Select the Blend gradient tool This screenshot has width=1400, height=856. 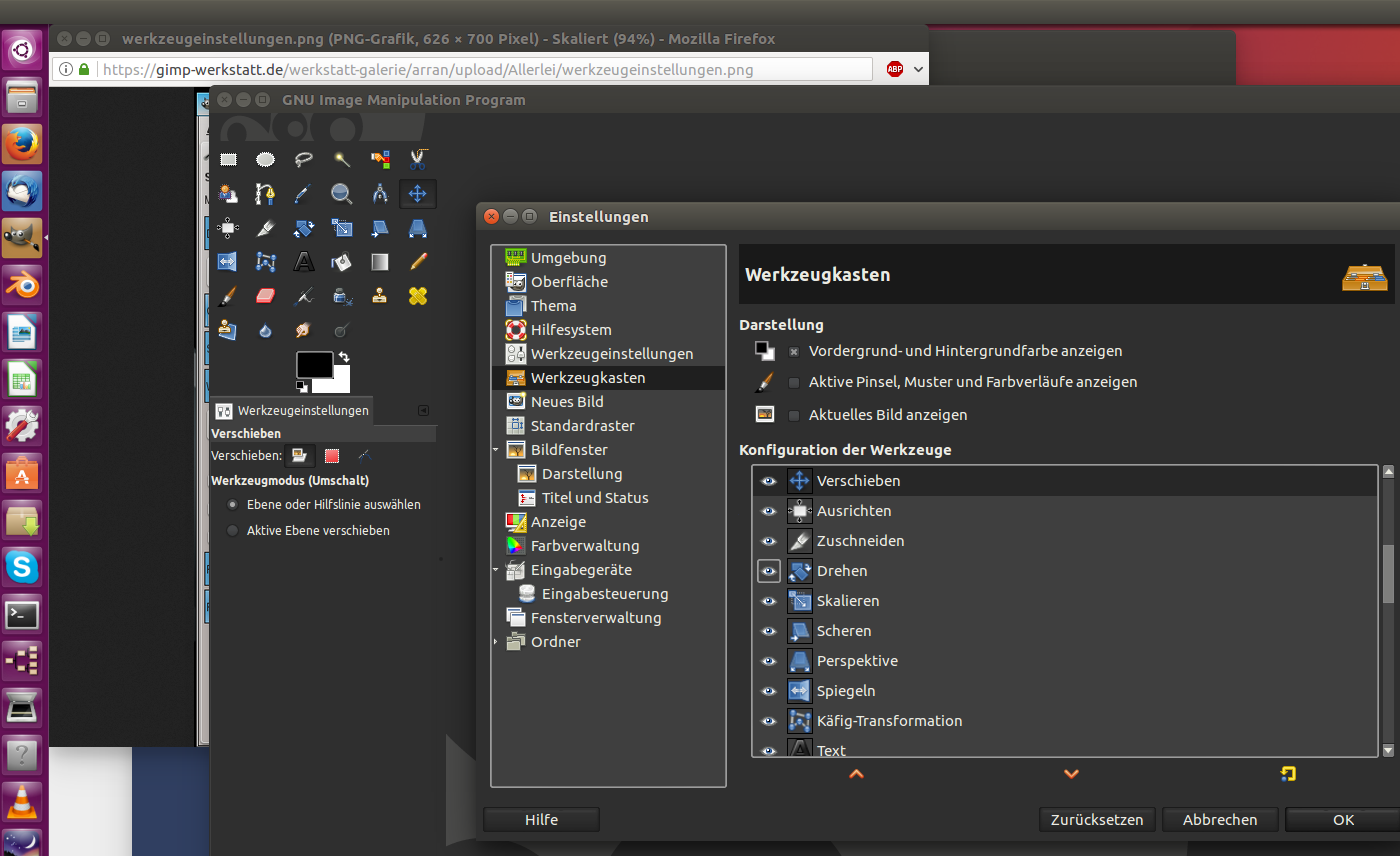(380, 262)
